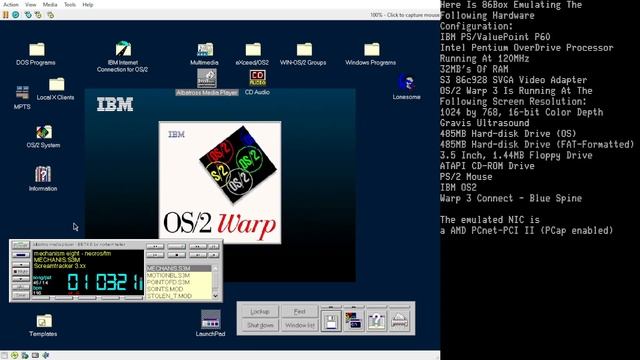
Task: Click the Shut down button in LaunchPad
Action: click(260, 325)
